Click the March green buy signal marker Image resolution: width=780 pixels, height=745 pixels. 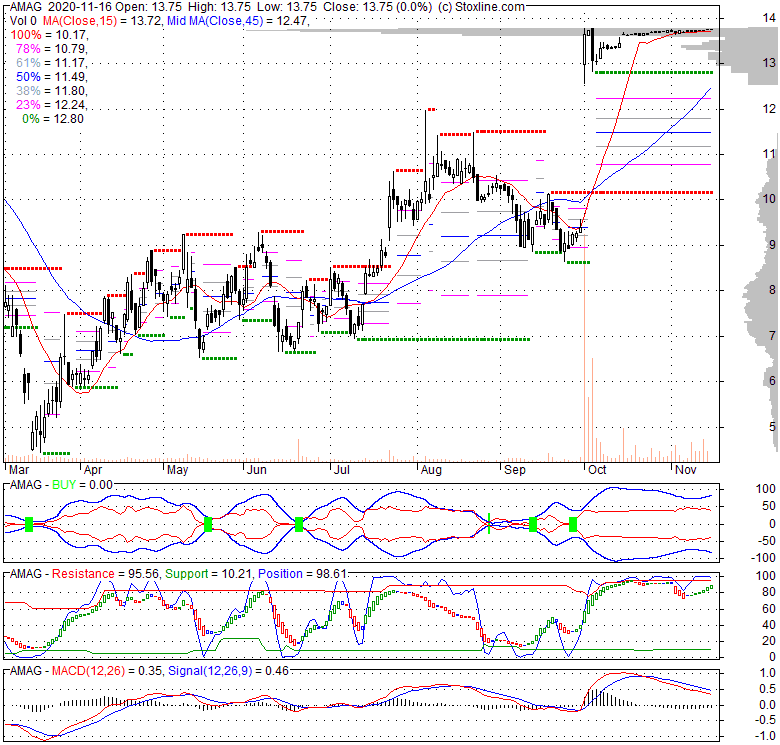29,524
